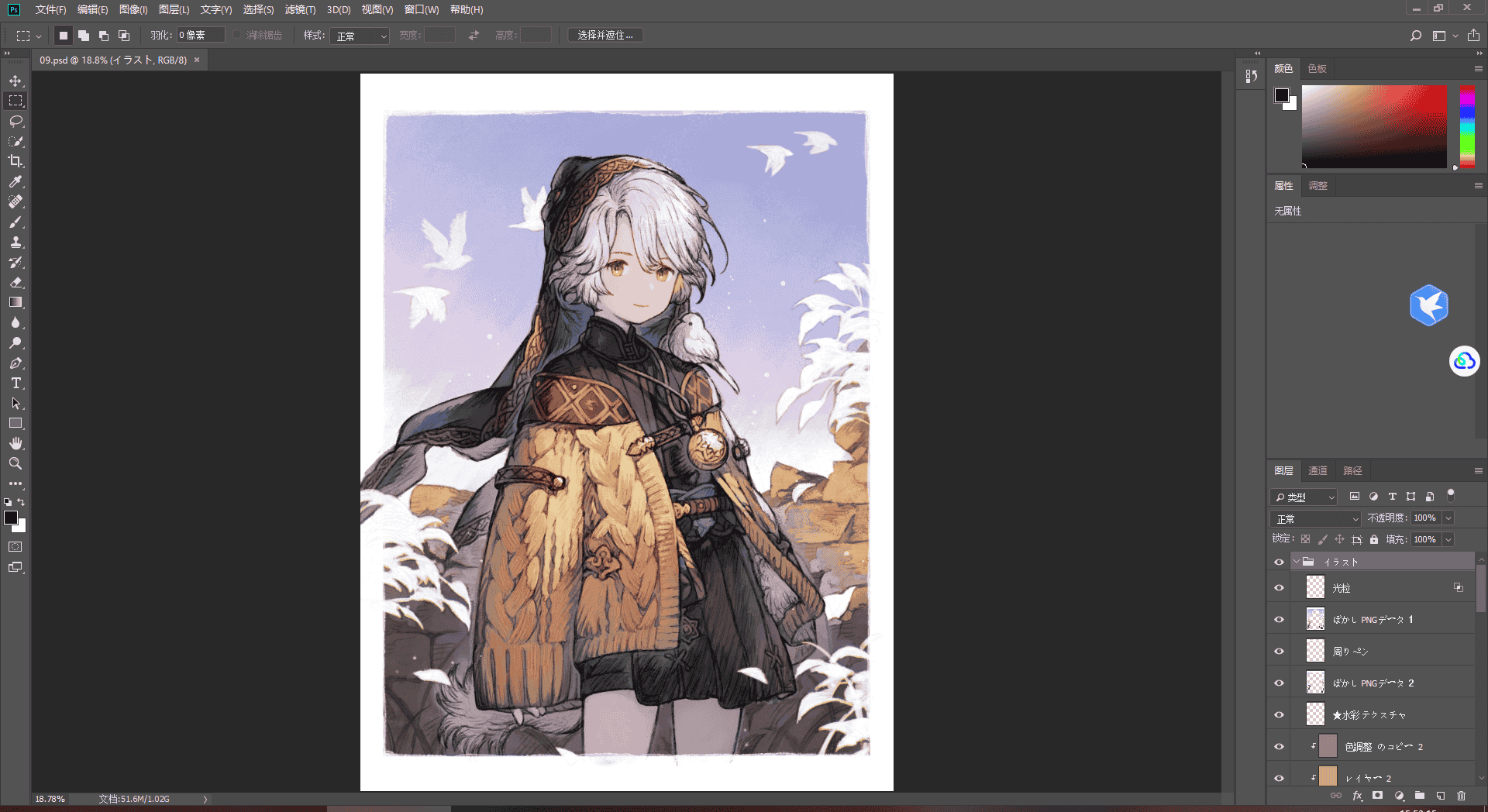Open the fill 填充 dropdown arrow
This screenshot has height=812, width=1488.
pos(1448,539)
